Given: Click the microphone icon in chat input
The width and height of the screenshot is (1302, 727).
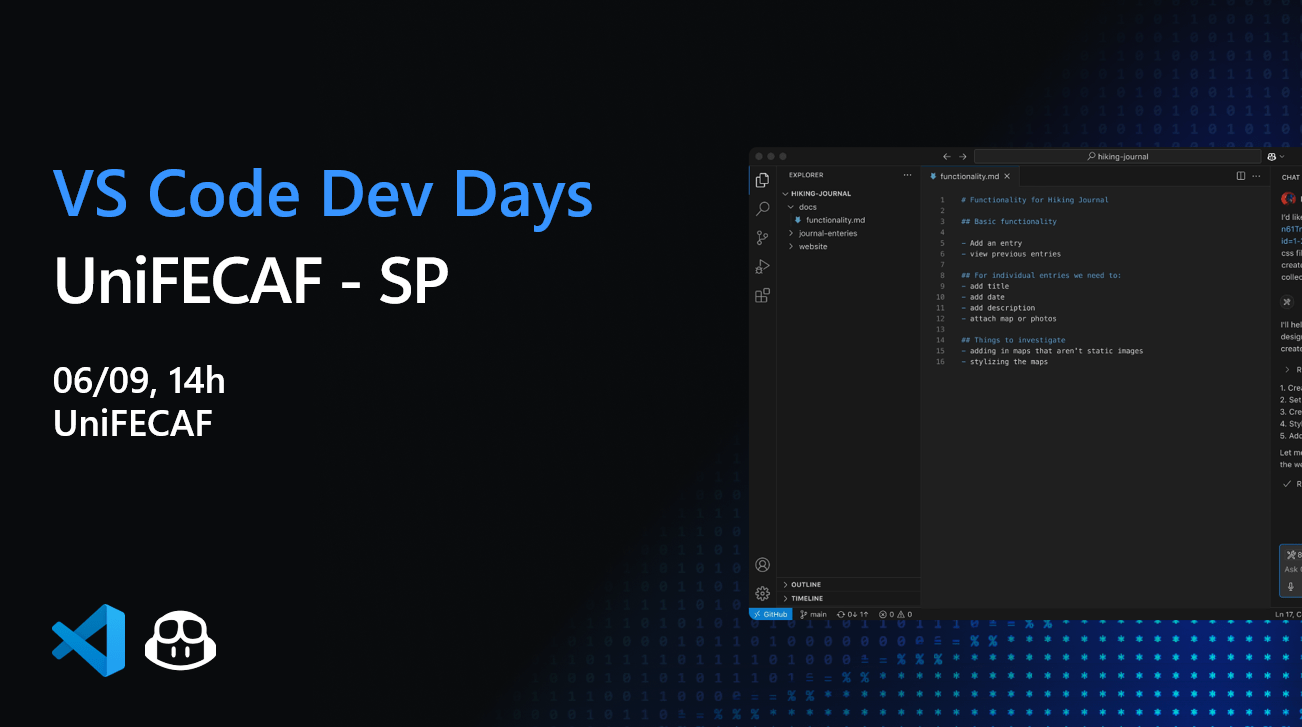Looking at the screenshot, I should 1291,587.
